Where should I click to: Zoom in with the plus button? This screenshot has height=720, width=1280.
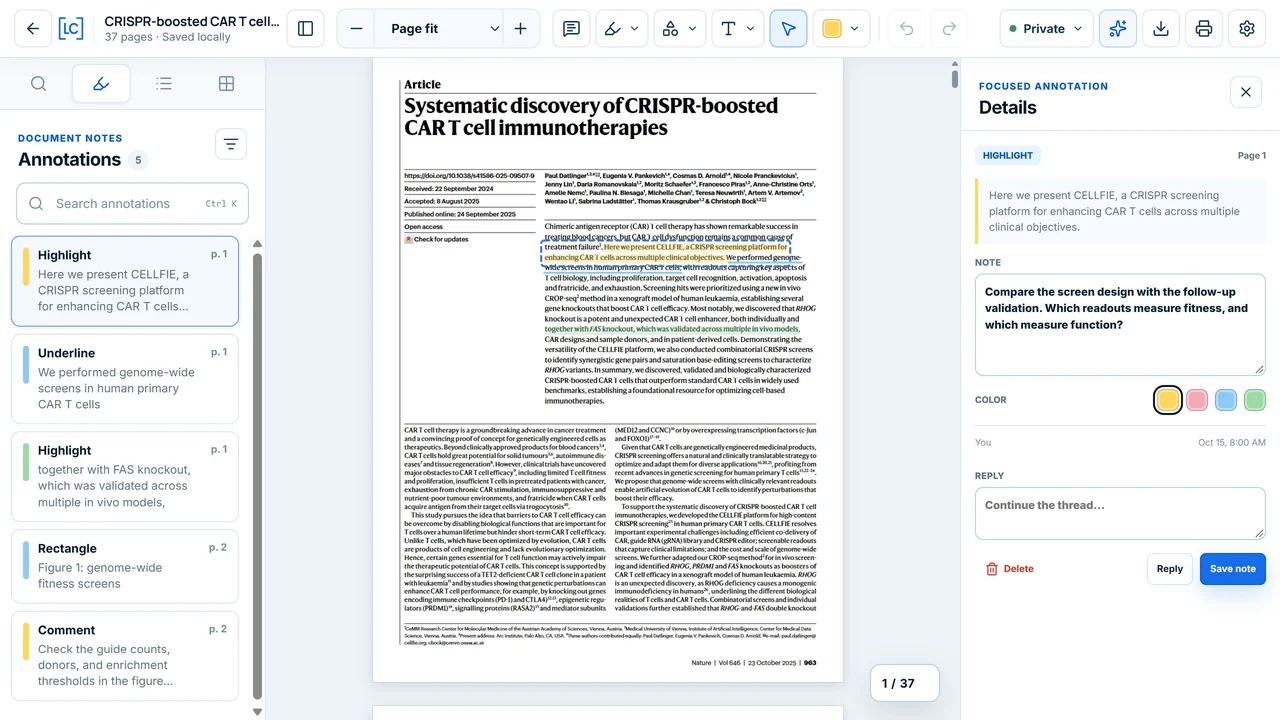[x=520, y=29]
